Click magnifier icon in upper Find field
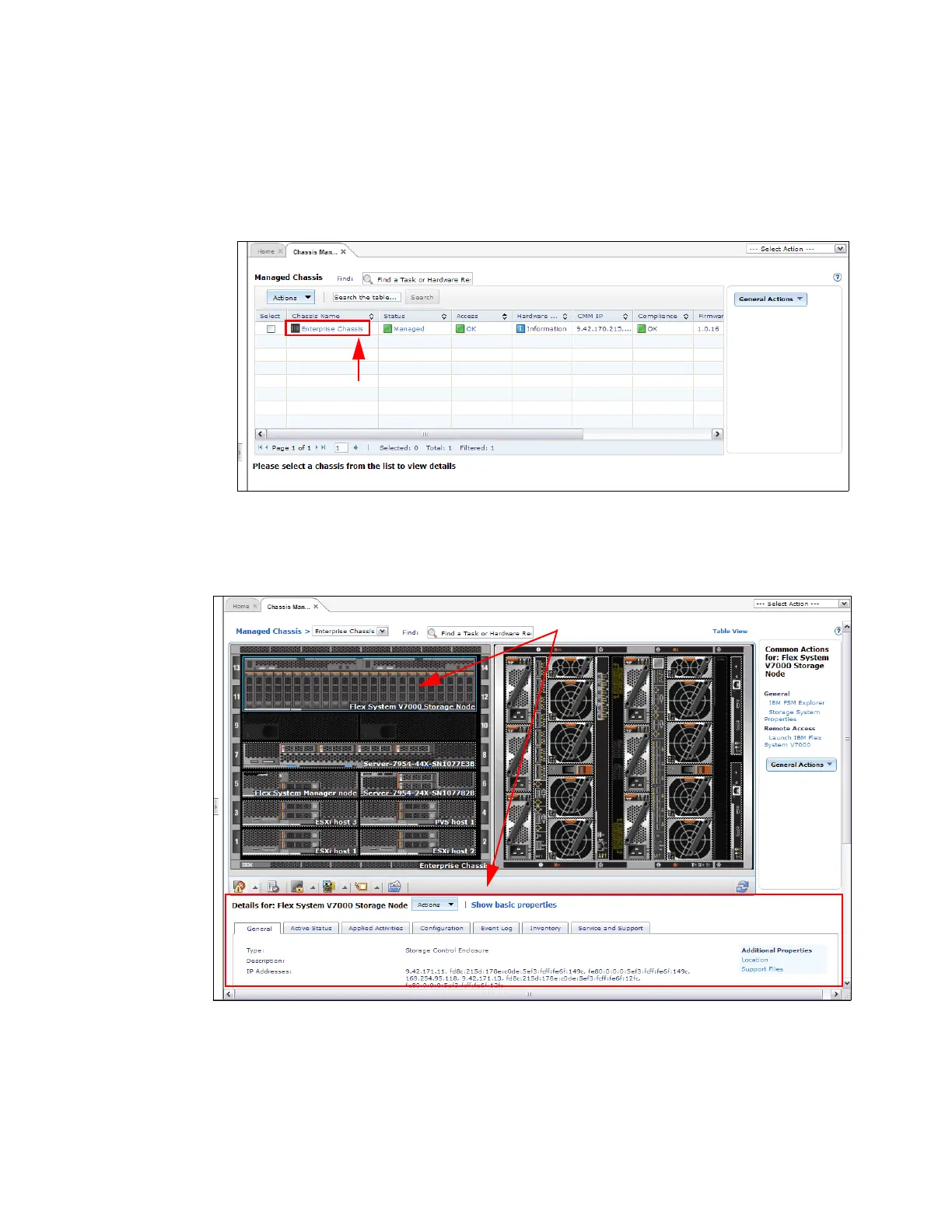 coord(369,279)
